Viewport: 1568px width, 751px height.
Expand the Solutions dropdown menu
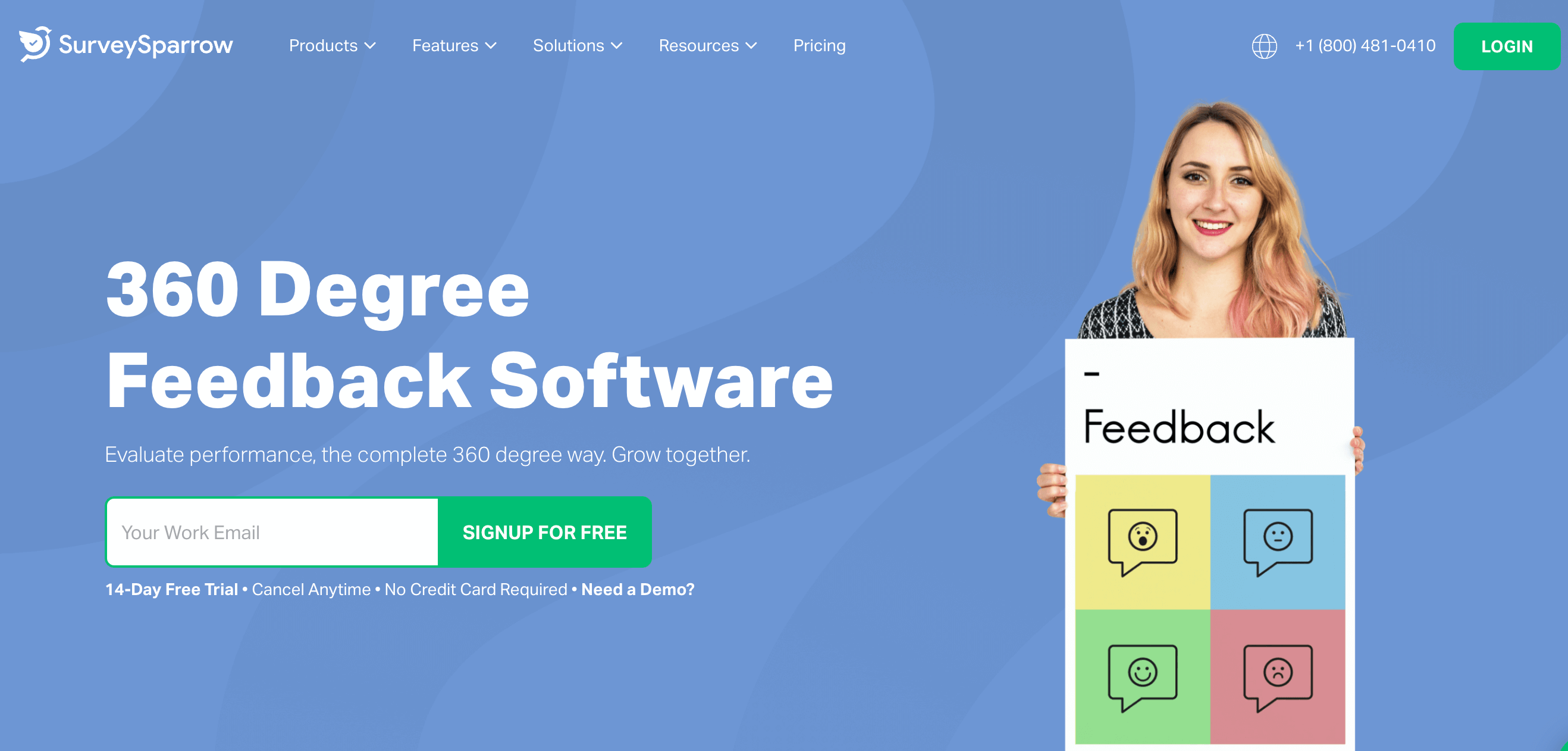click(x=578, y=45)
